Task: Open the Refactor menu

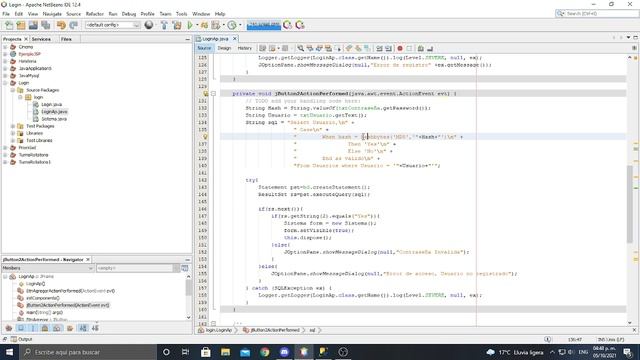Action: coord(95,14)
